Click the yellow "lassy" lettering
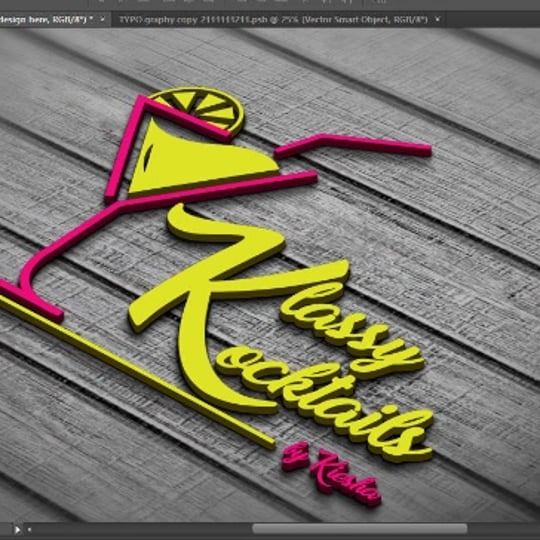 pos(351,331)
